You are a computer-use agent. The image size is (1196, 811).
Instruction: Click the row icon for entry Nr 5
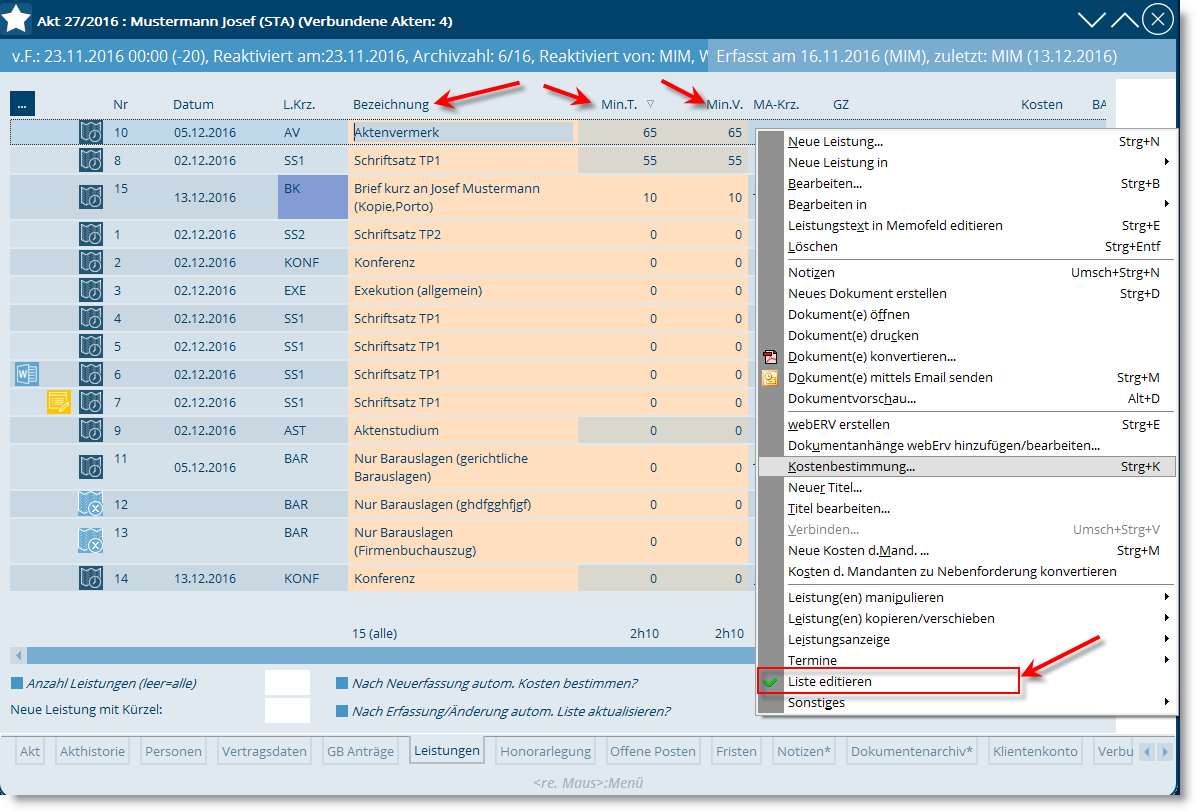[91, 346]
